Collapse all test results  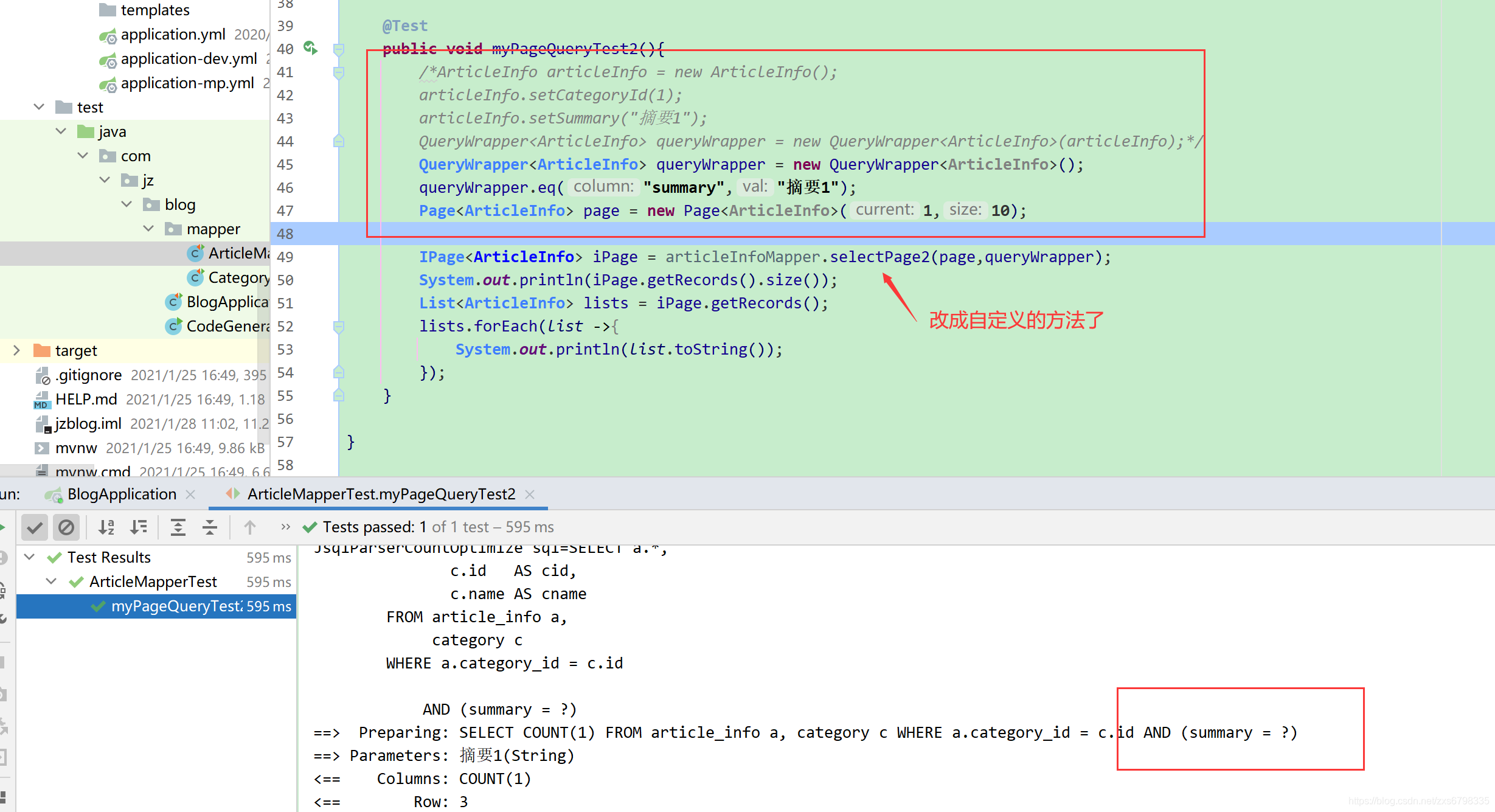point(210,527)
